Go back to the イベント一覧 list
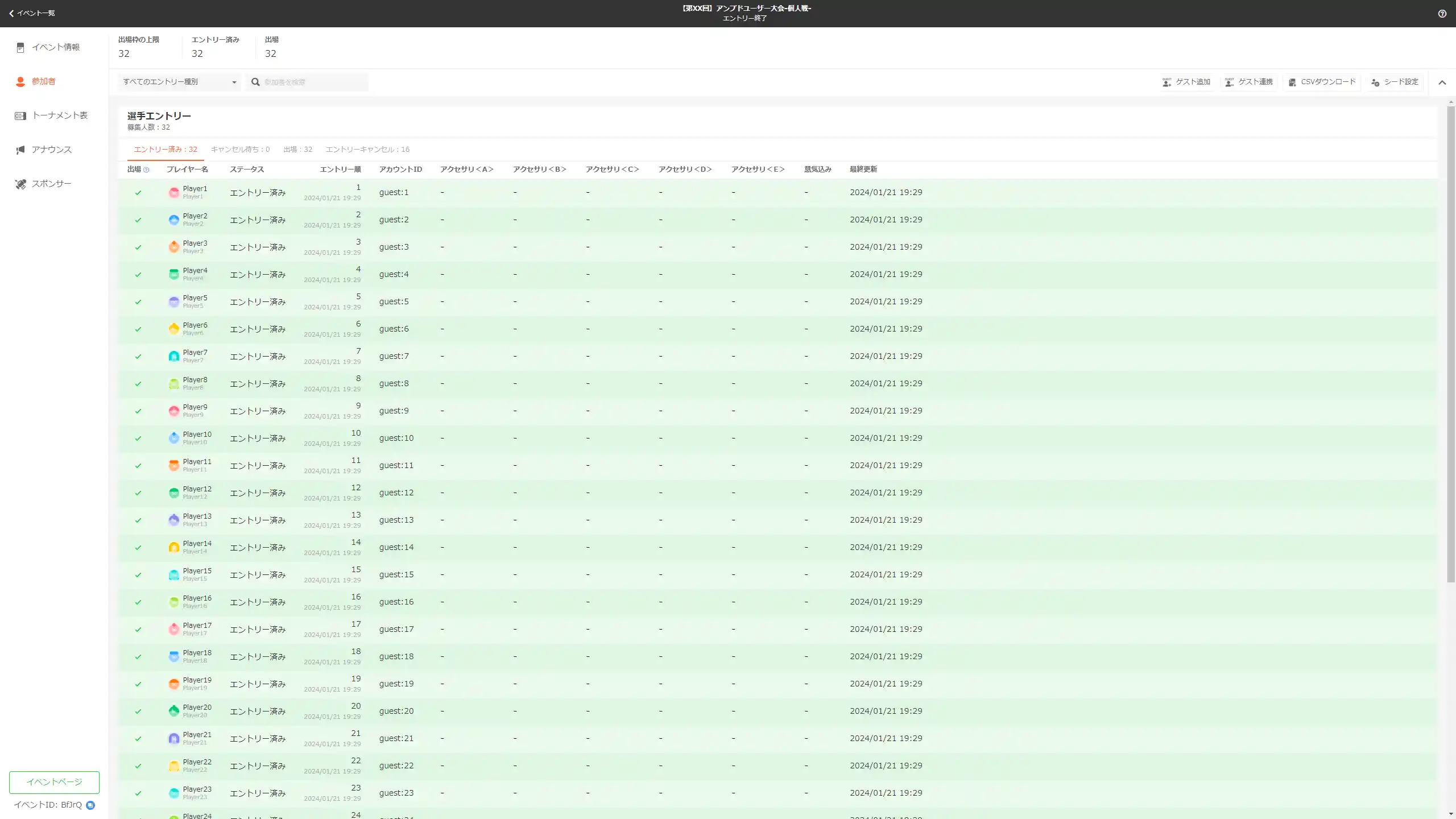 [32, 13]
